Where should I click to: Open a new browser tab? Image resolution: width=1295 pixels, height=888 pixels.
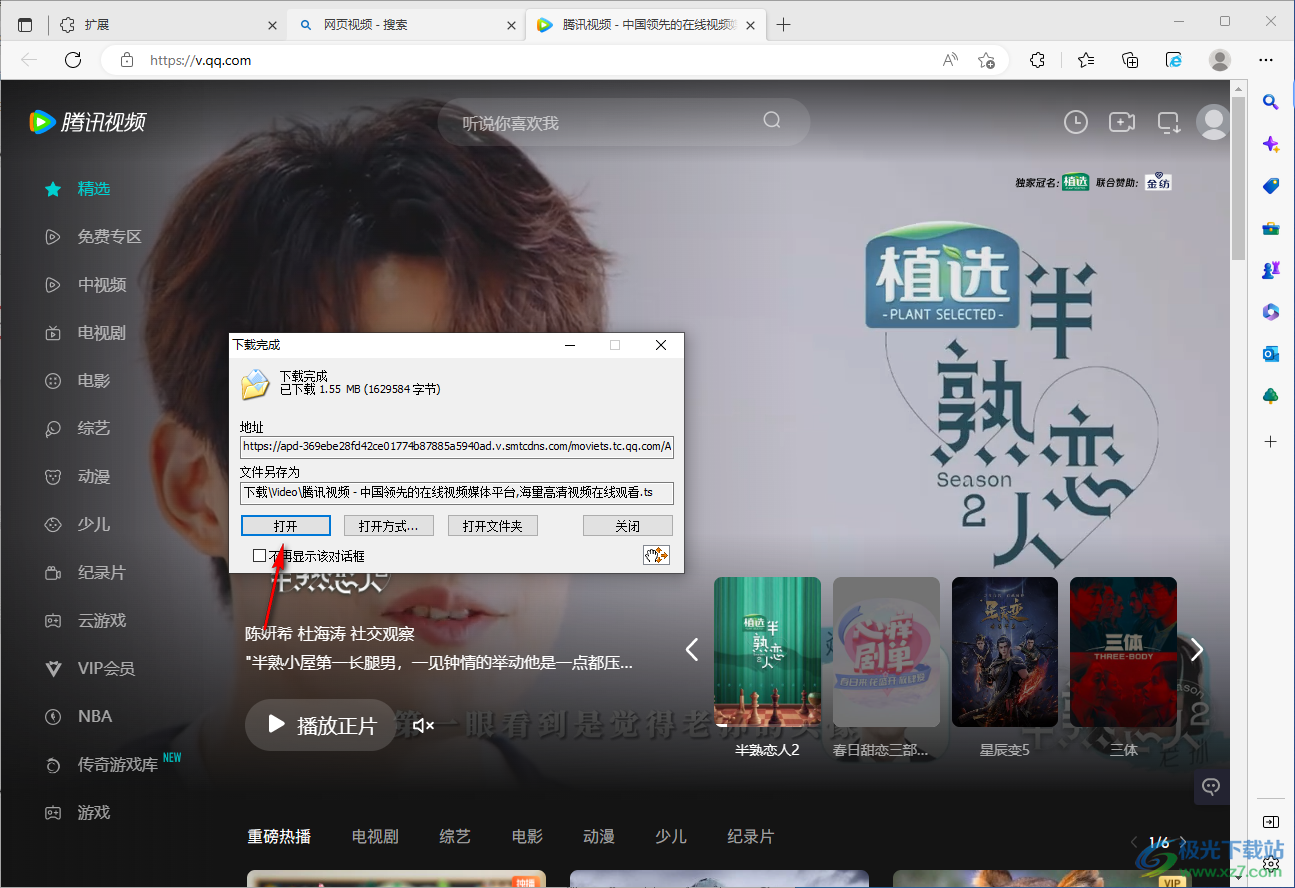pyautogui.click(x=783, y=25)
